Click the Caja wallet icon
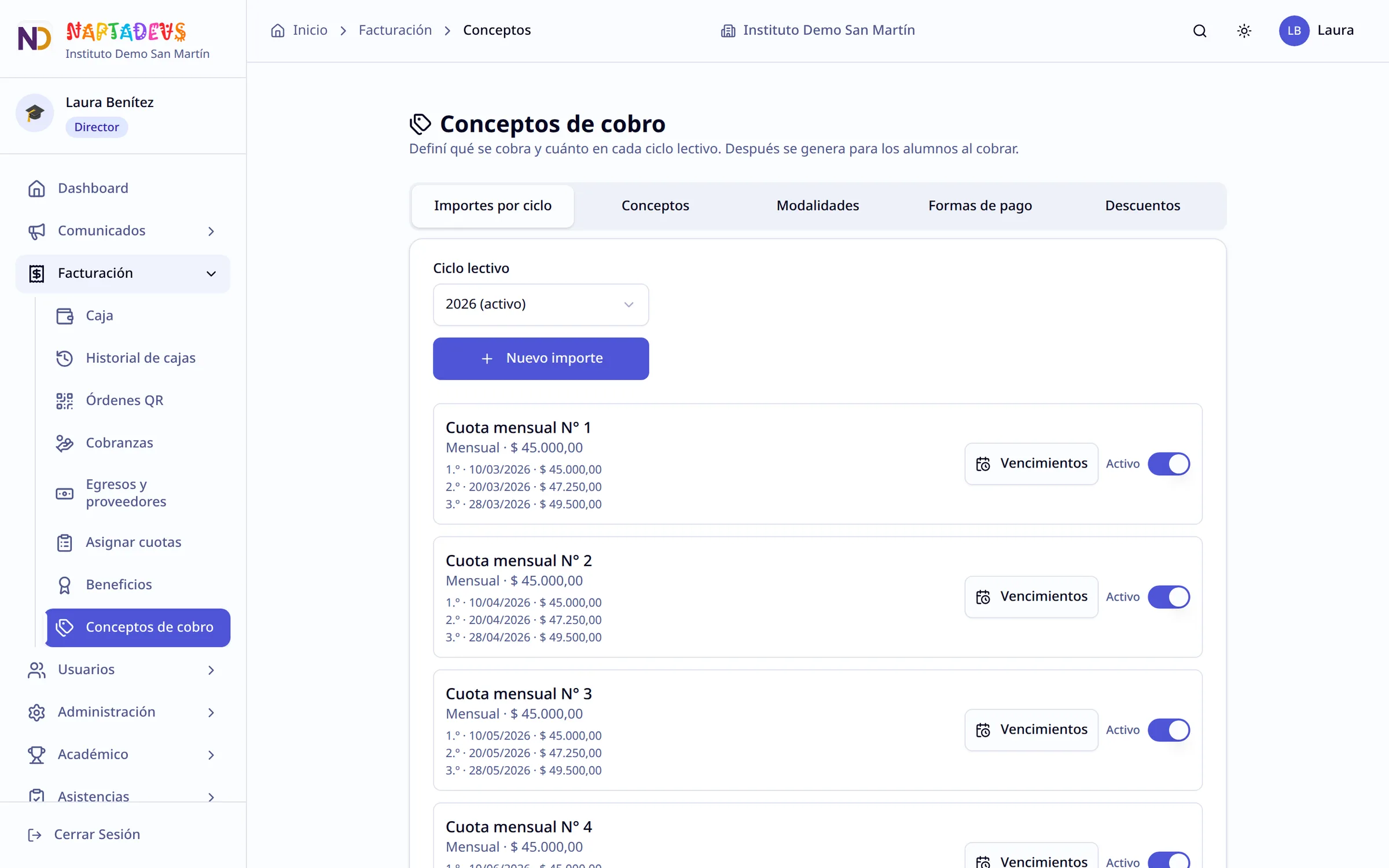The height and width of the screenshot is (868, 1389). click(x=64, y=316)
